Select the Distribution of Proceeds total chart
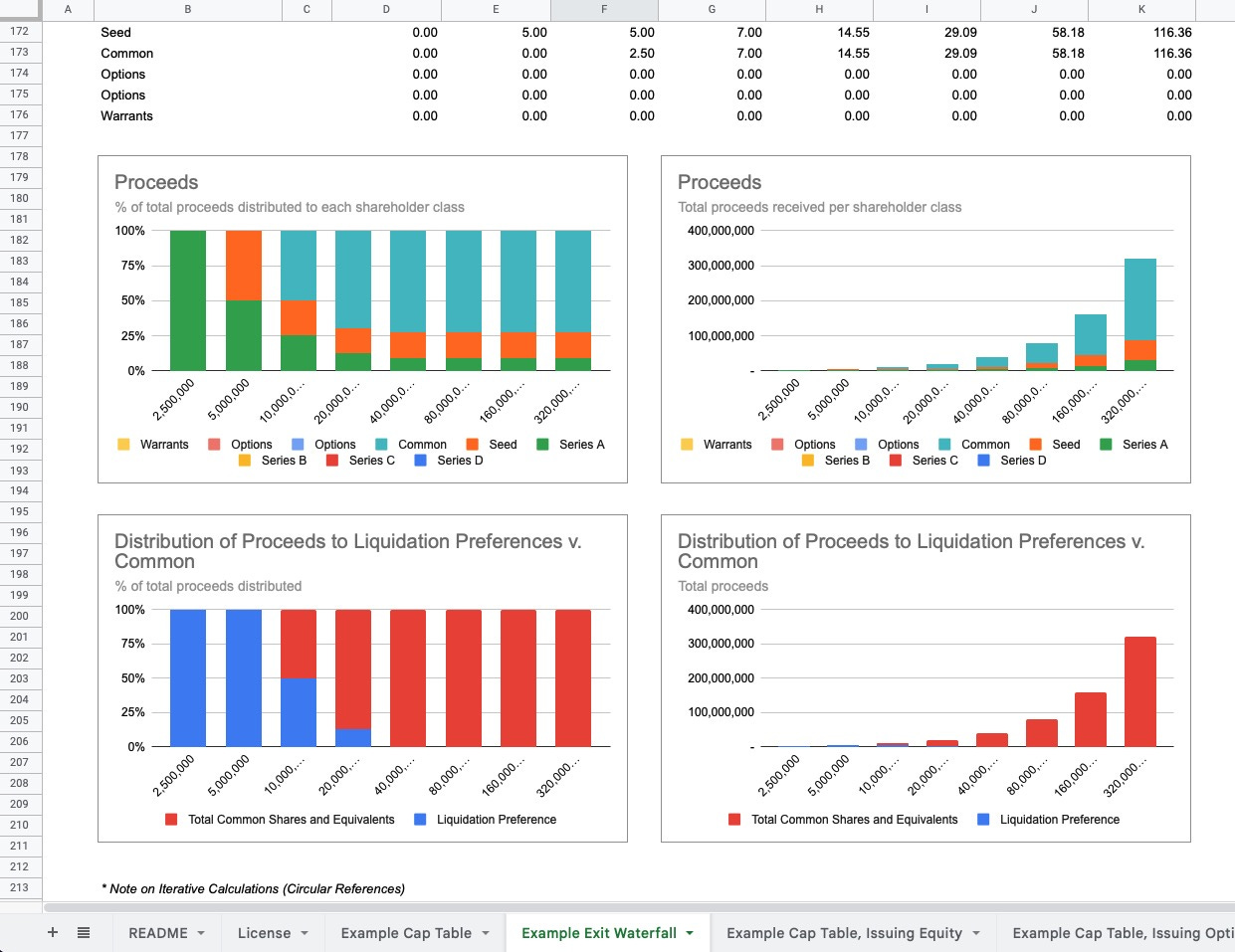Viewport: 1235px width, 952px height. (x=926, y=678)
